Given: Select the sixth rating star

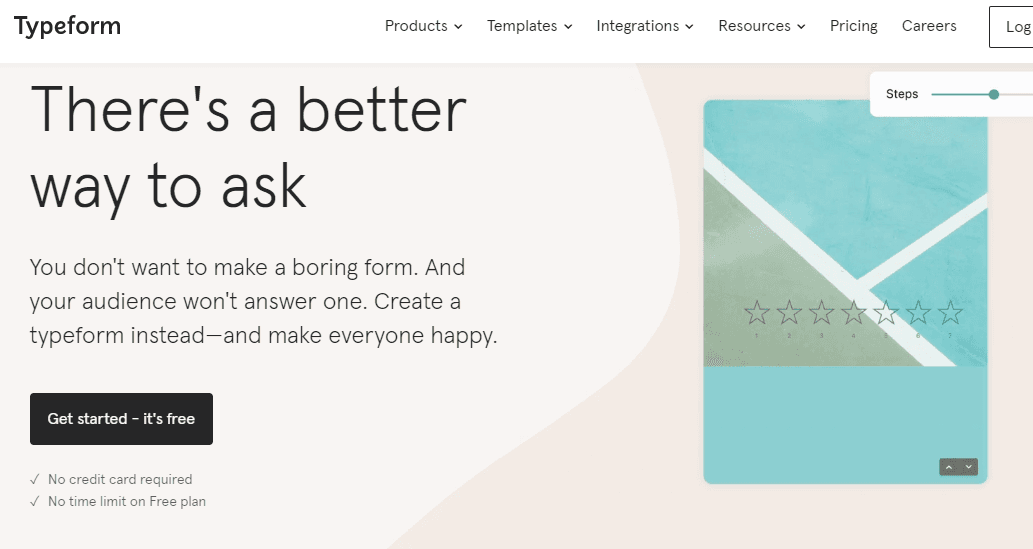Looking at the screenshot, I should tap(918, 314).
